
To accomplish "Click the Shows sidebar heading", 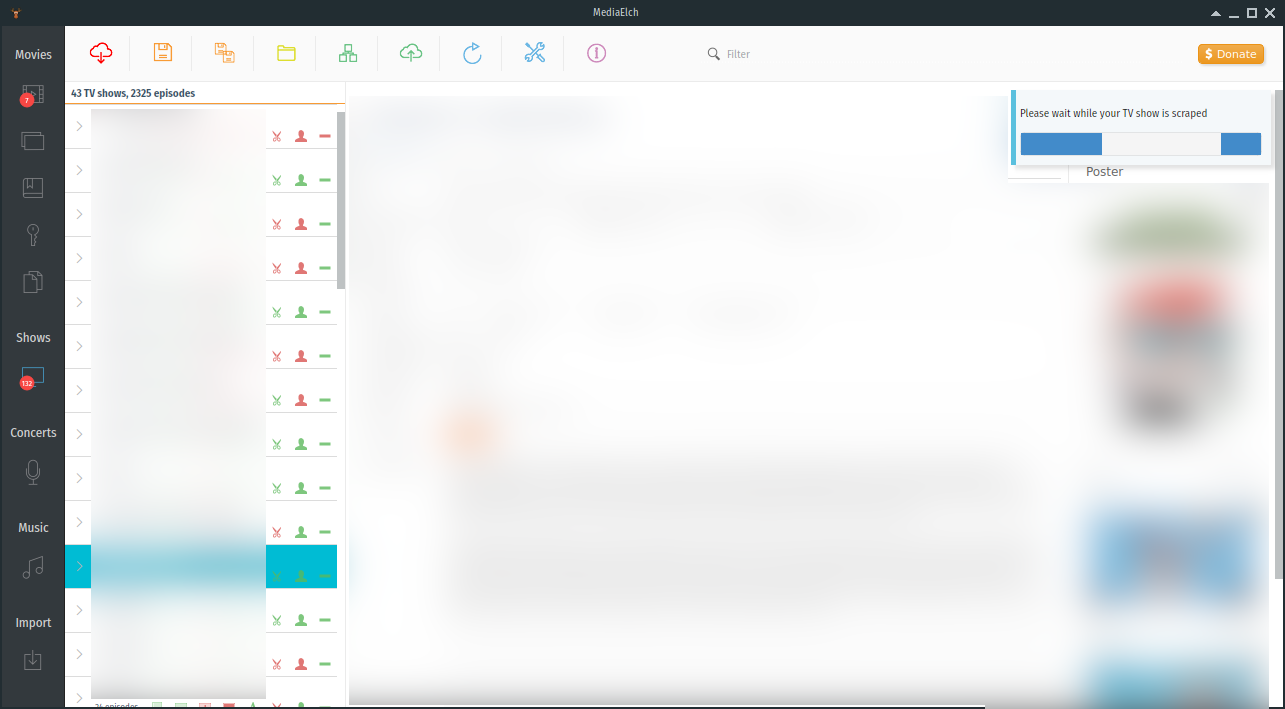I will click(x=33, y=338).
